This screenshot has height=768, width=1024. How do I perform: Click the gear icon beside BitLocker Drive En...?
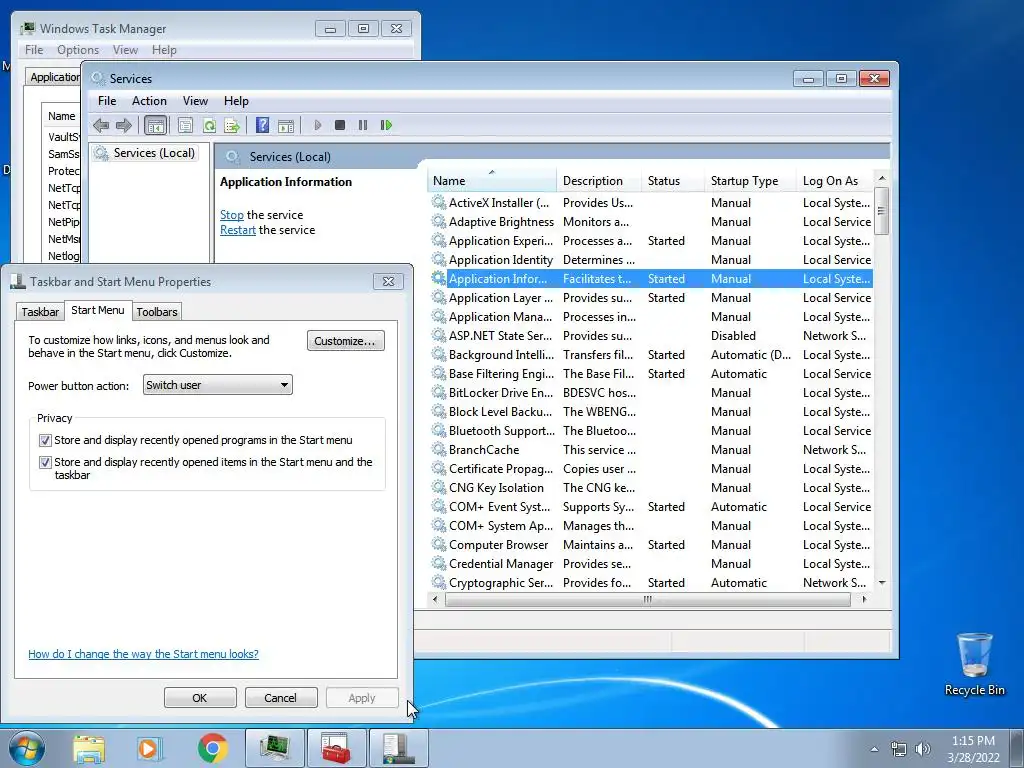(439, 392)
